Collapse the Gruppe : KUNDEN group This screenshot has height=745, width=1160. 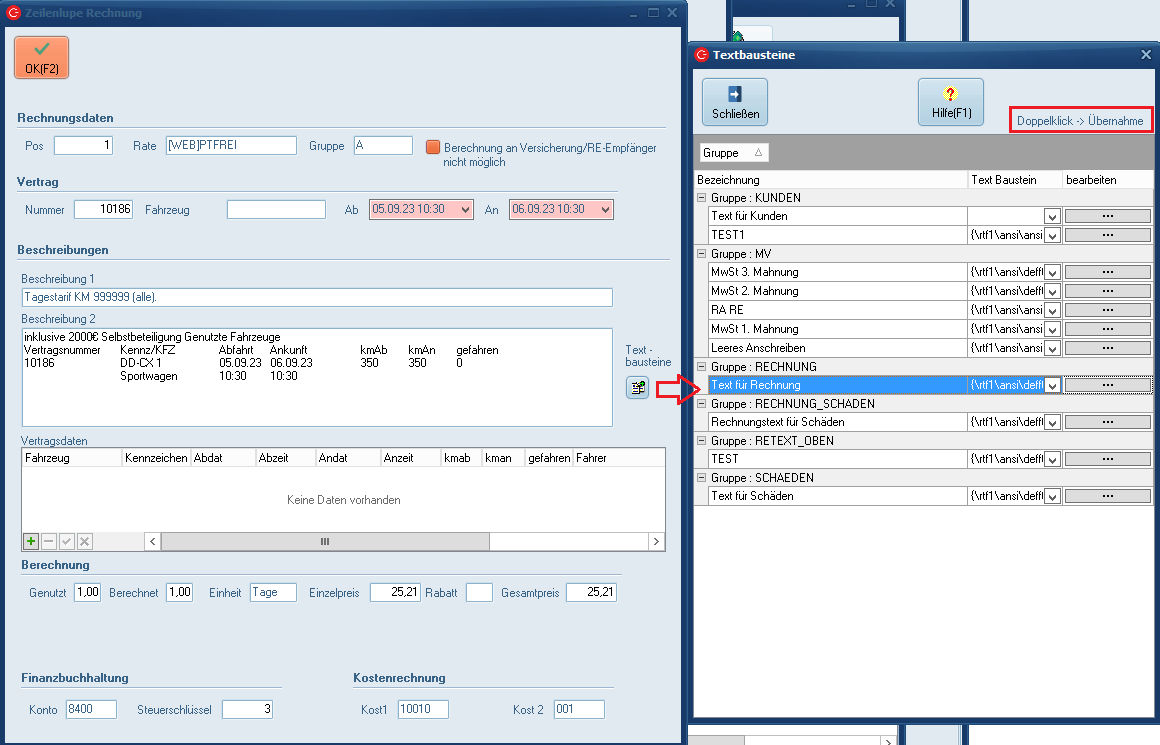pos(702,198)
